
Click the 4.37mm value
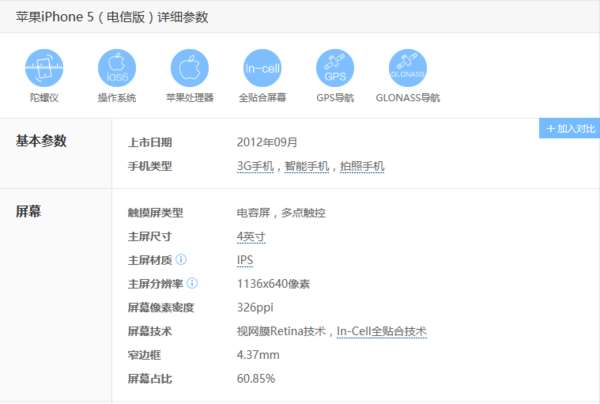(x=258, y=355)
